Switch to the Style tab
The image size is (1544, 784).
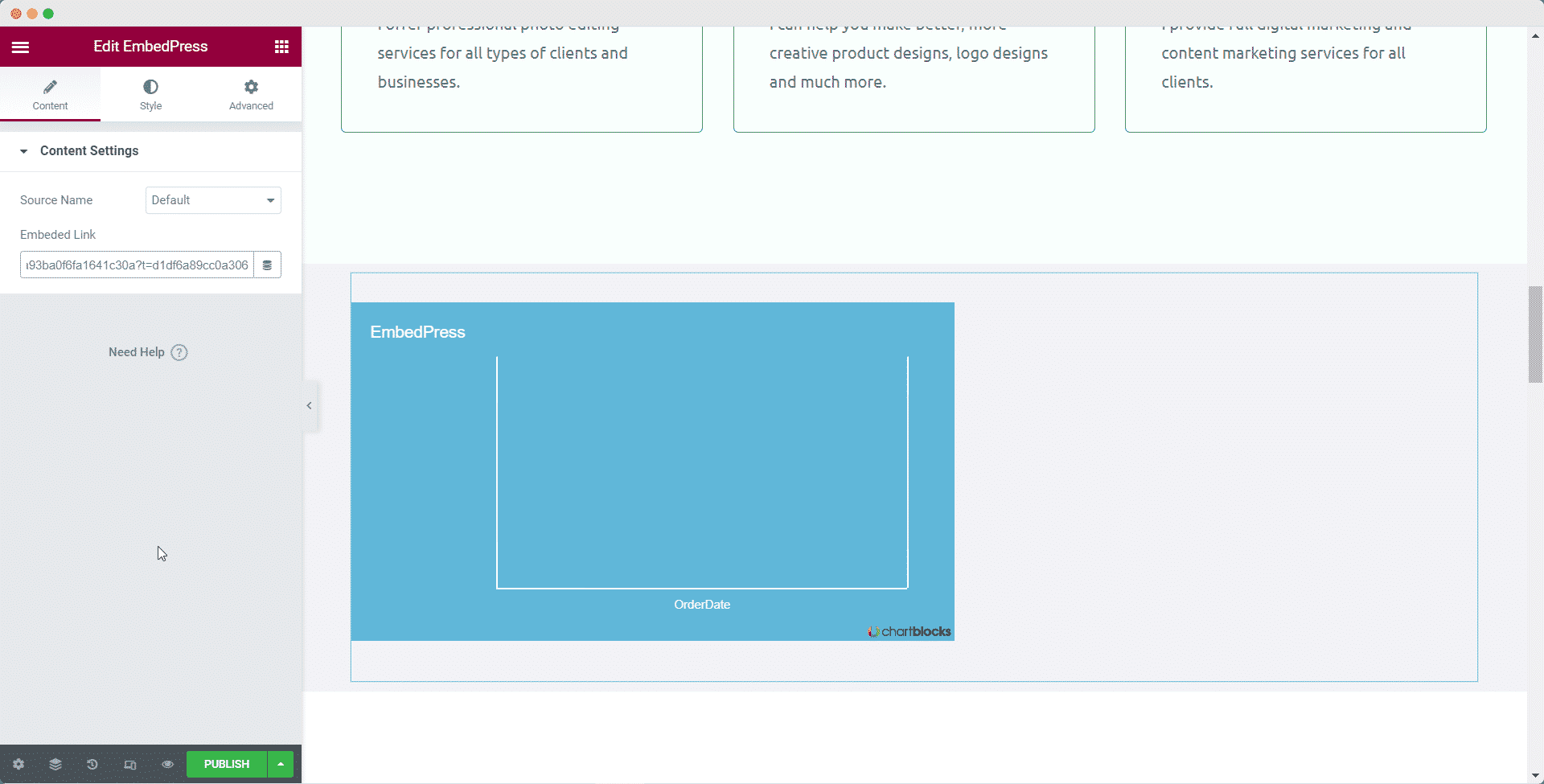click(x=150, y=95)
